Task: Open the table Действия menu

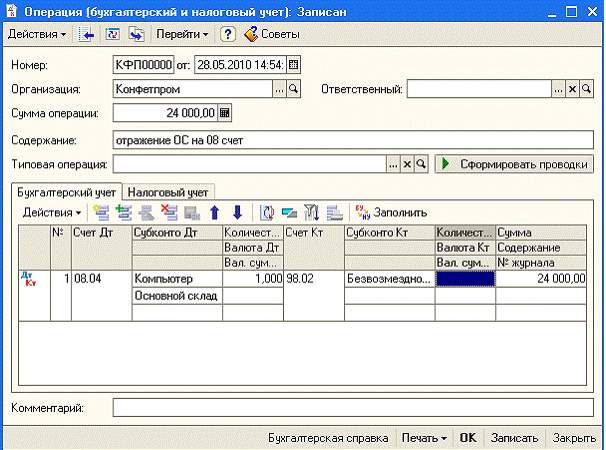Action: click(51, 213)
